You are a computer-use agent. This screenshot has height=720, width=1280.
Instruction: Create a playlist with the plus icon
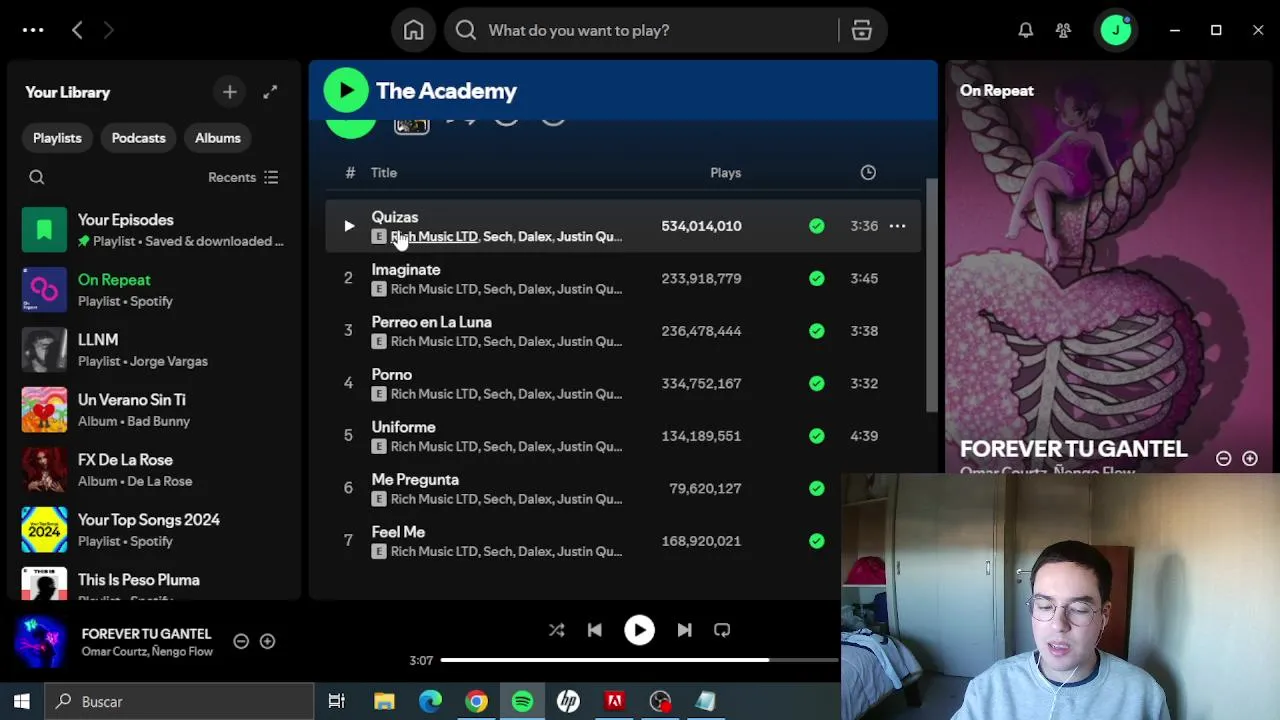click(x=229, y=92)
